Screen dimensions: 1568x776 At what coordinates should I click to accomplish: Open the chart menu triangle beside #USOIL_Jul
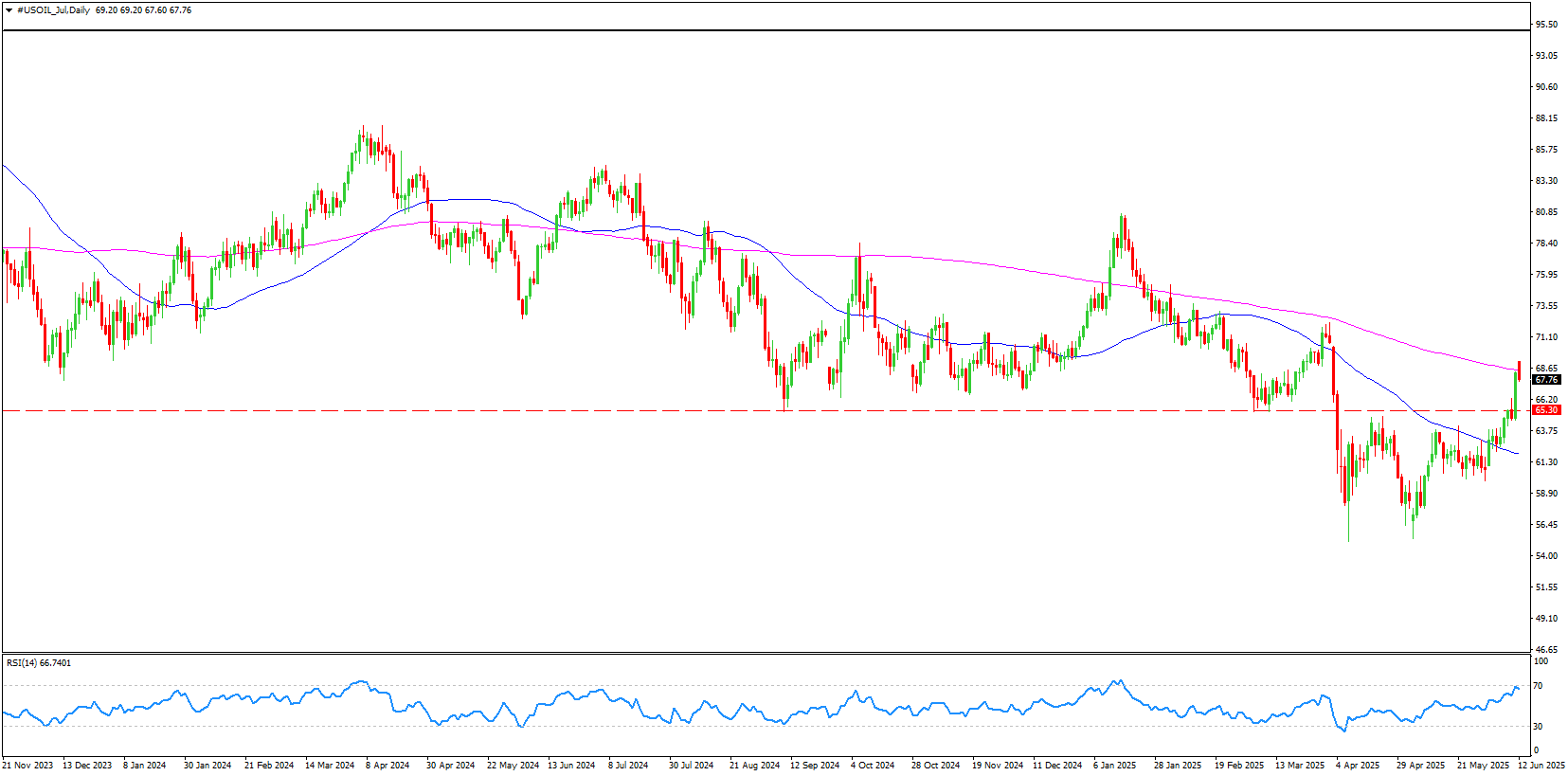pyautogui.click(x=9, y=10)
